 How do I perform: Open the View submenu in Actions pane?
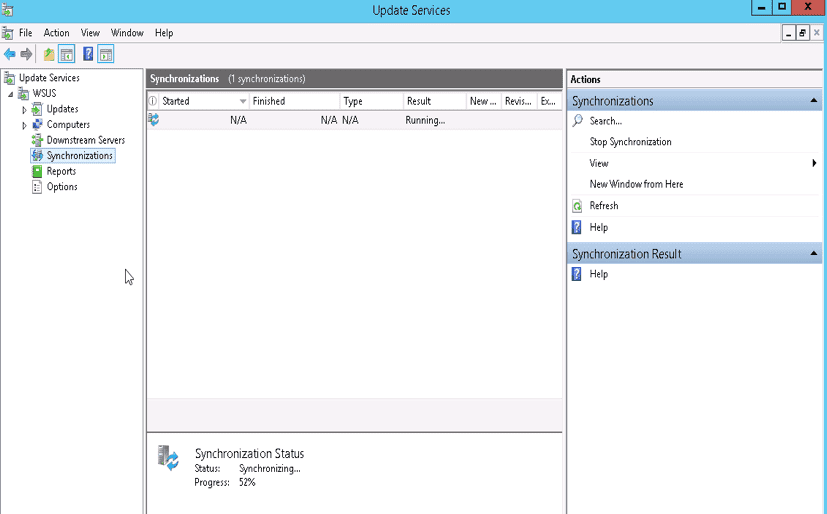click(x=599, y=163)
